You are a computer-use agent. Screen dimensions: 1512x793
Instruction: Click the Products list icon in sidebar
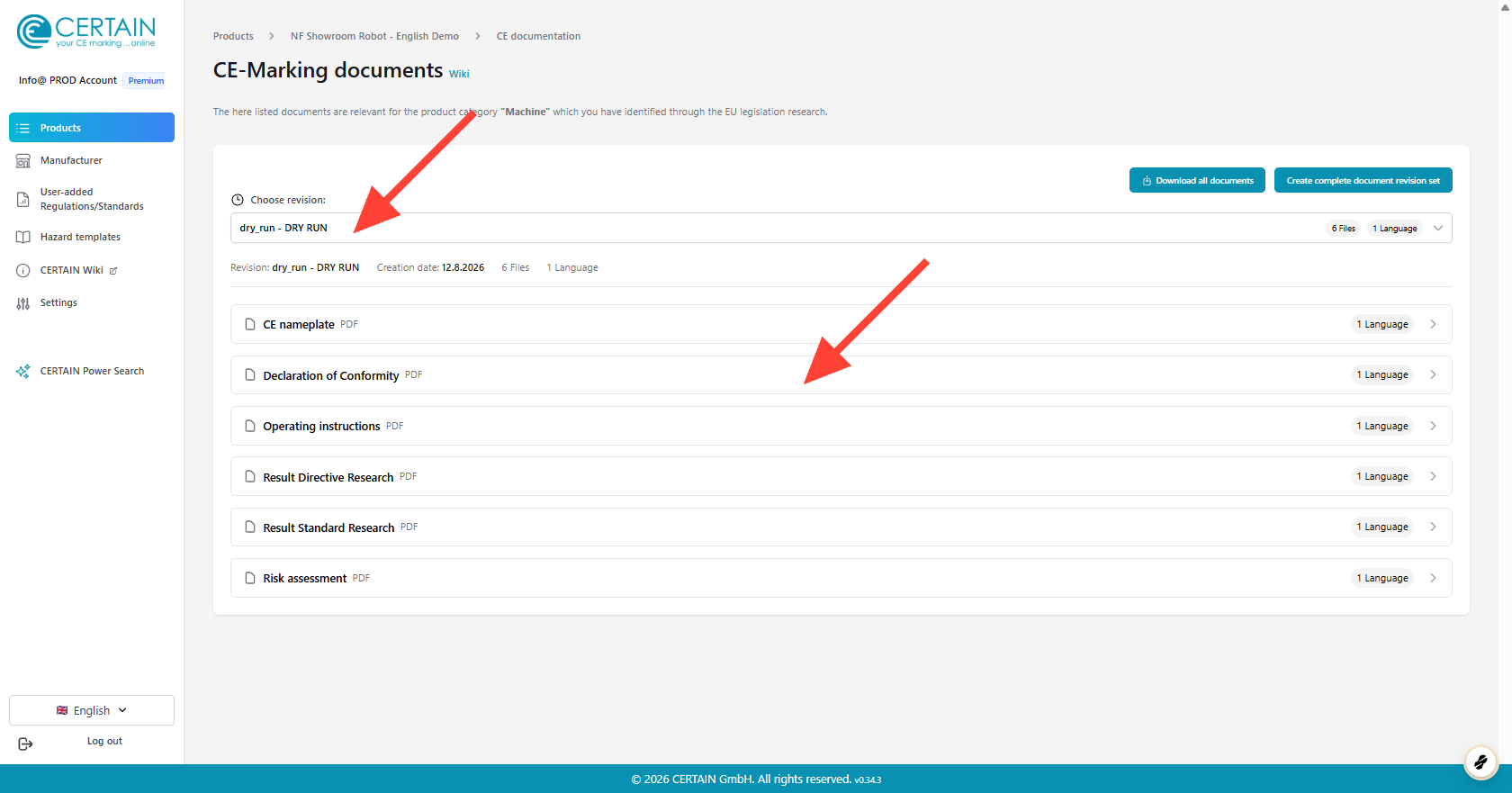pyautogui.click(x=23, y=128)
